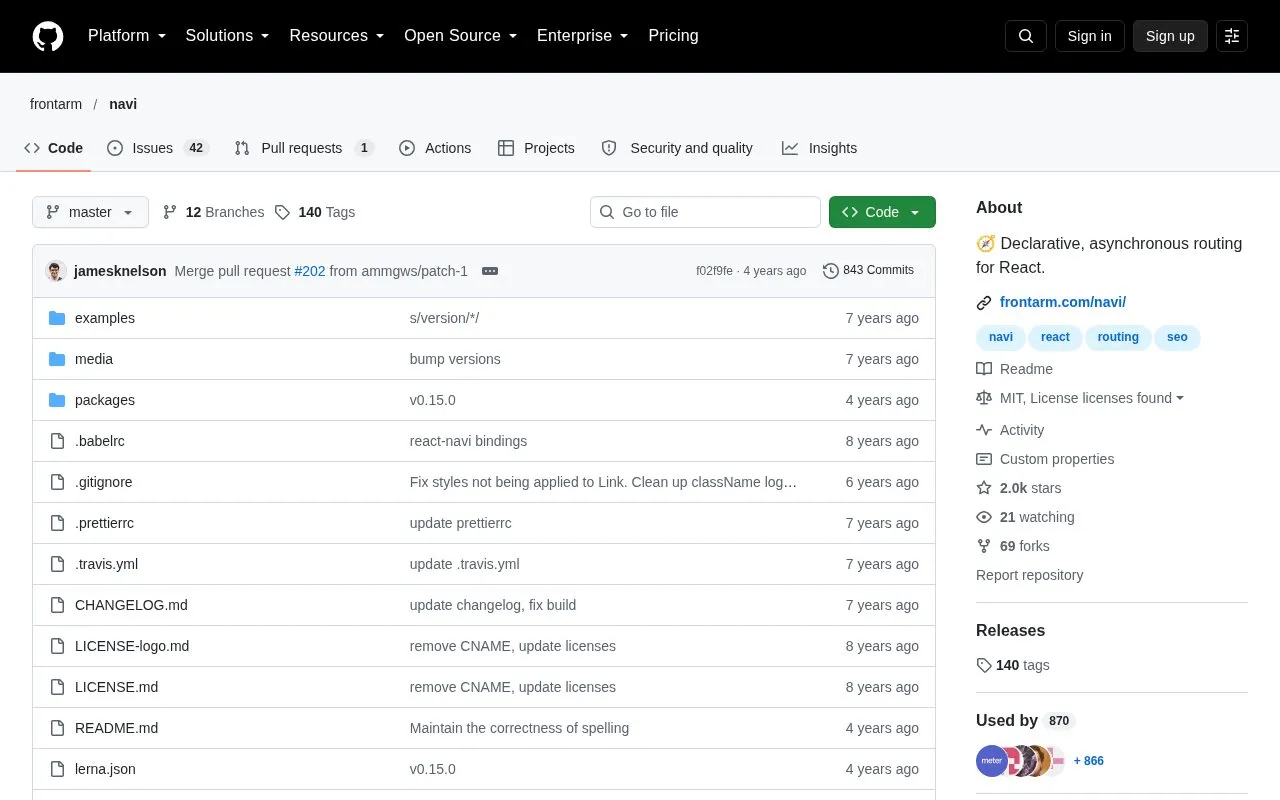The width and height of the screenshot is (1280, 800).
Task: Open pull request #202 link
Action: coord(310,271)
